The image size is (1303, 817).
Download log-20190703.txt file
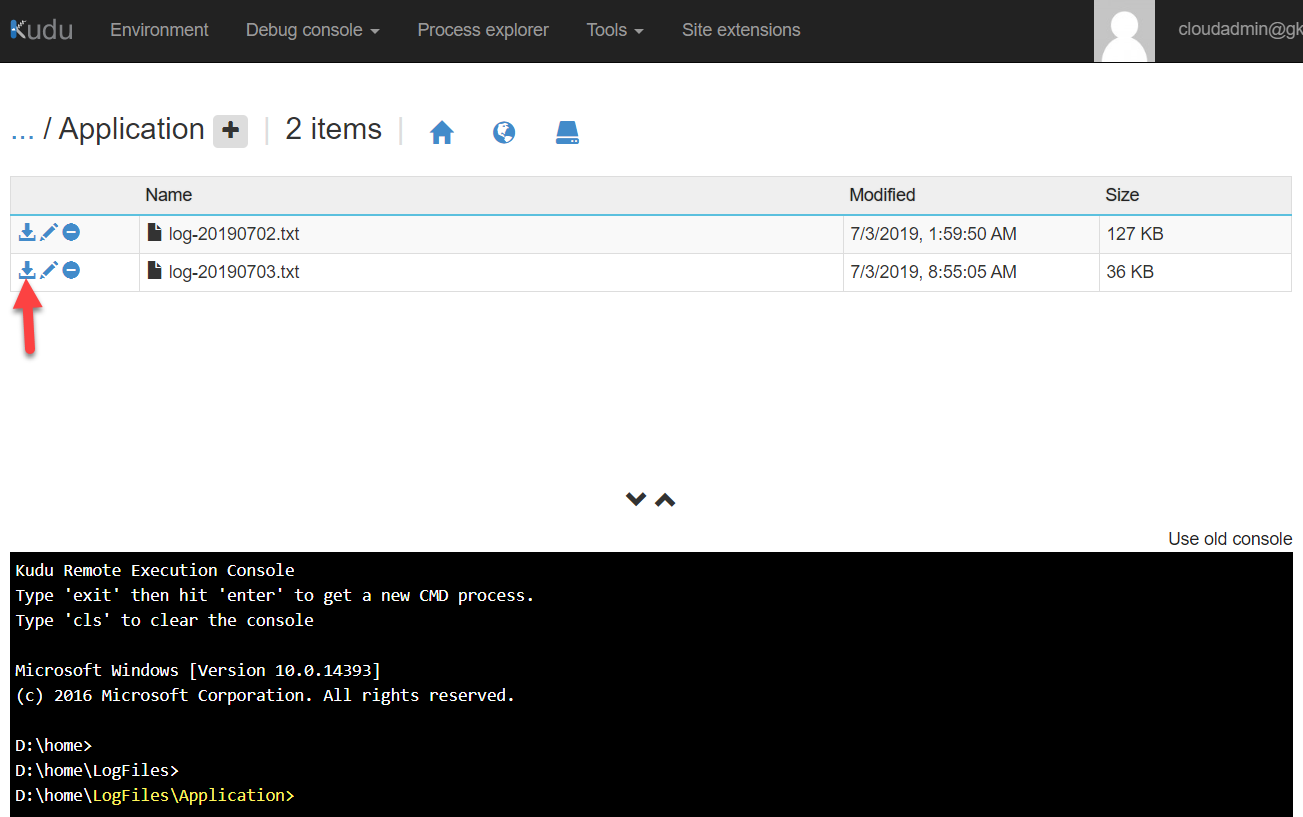pyautogui.click(x=27, y=271)
